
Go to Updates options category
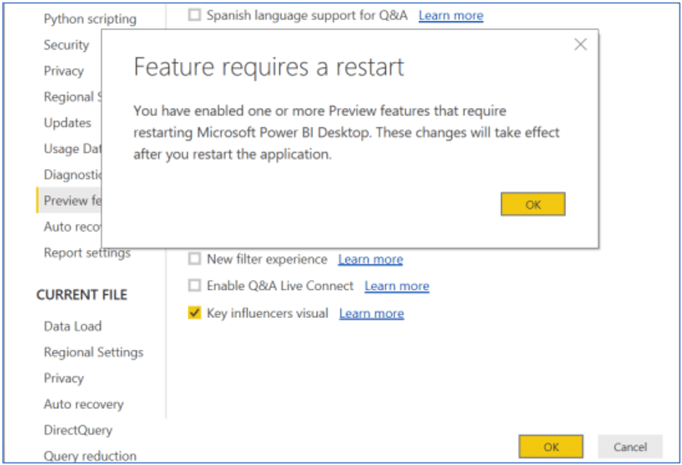point(67,123)
